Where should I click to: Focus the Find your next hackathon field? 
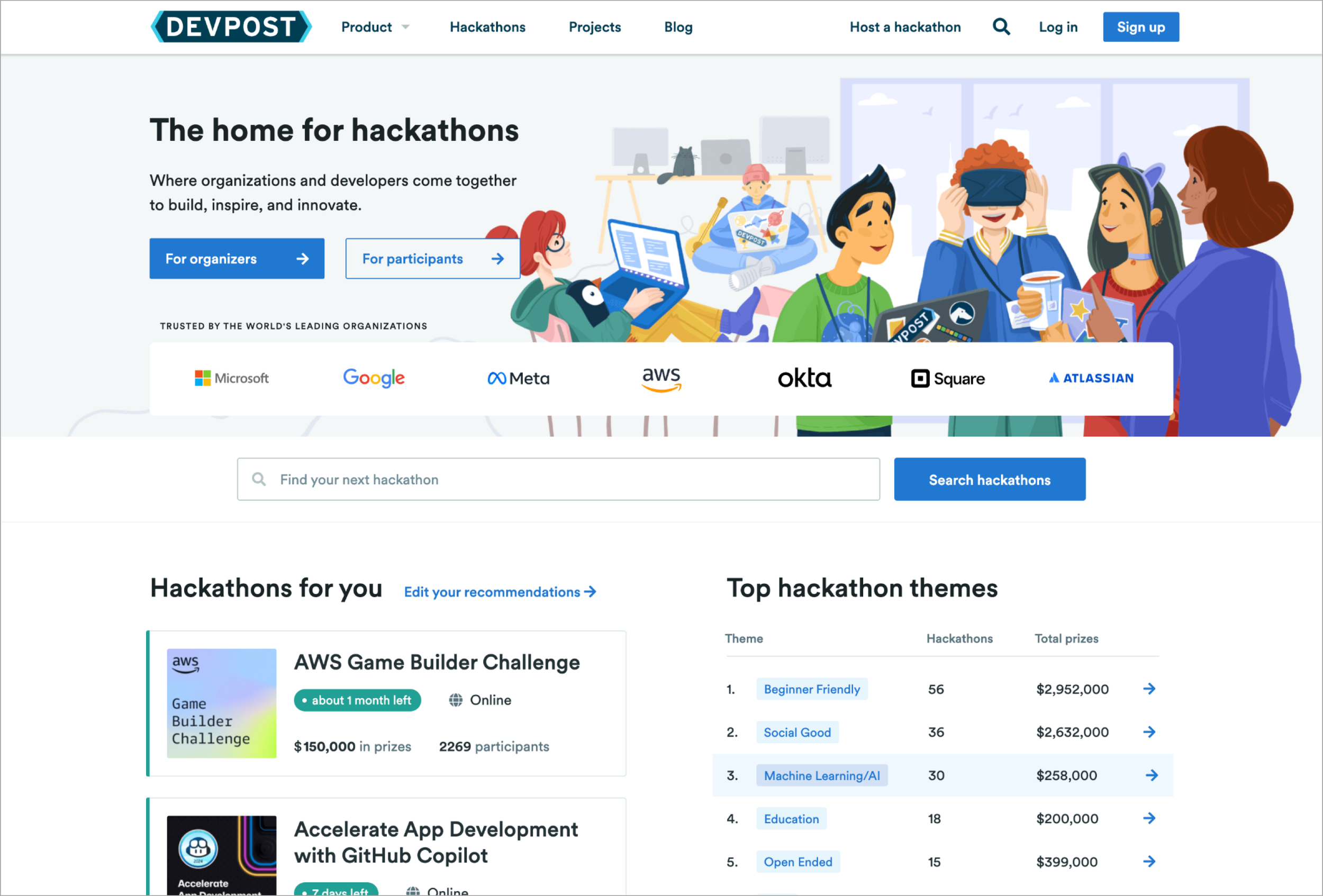click(x=558, y=480)
